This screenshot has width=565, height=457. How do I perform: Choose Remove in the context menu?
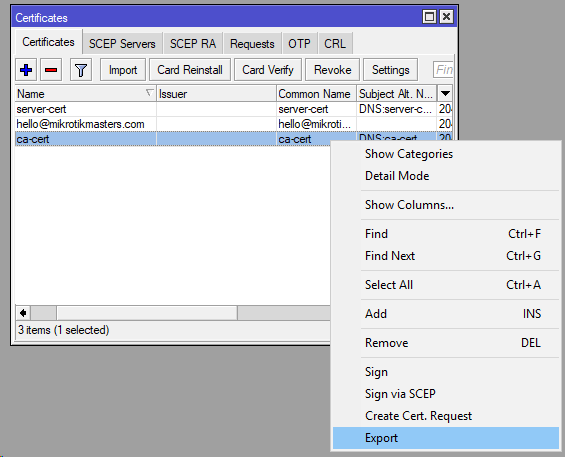(x=445, y=343)
